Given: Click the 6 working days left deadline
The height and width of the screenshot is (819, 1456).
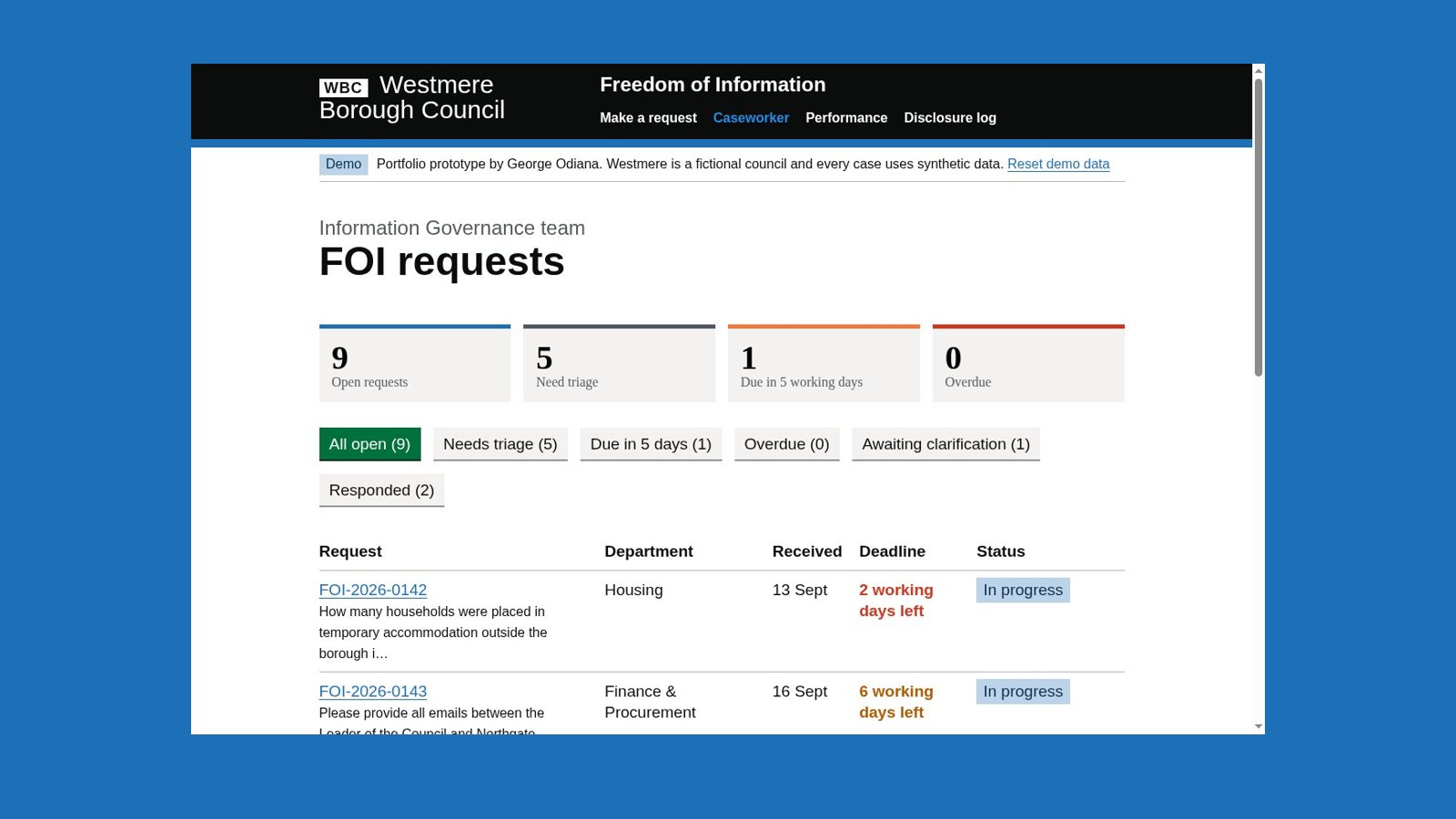Looking at the screenshot, I should 896,702.
